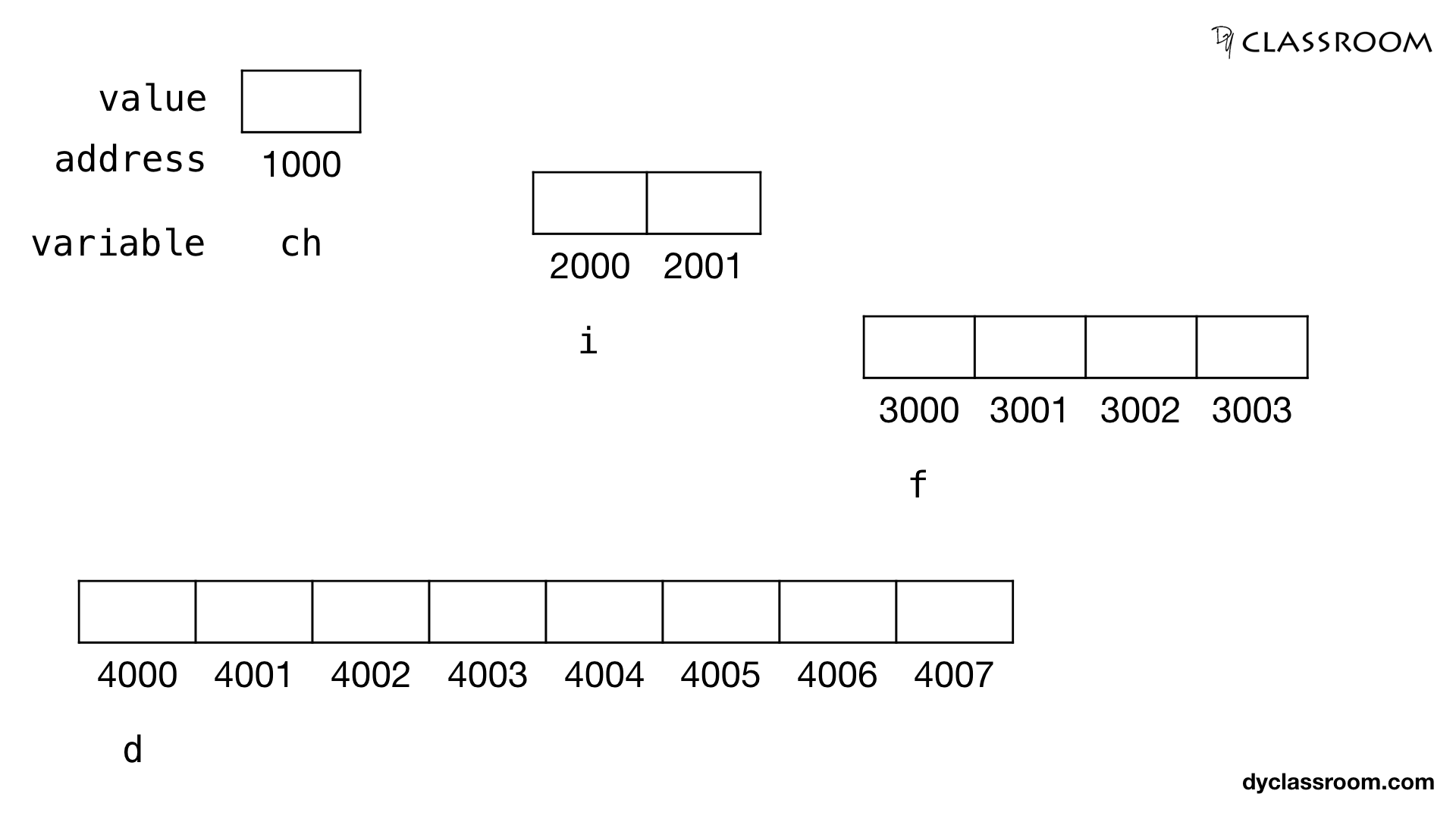Viewport: 1456px width, 819px height.
Task: Expand the 'd' double variable memory view
Action: click(x=545, y=611)
